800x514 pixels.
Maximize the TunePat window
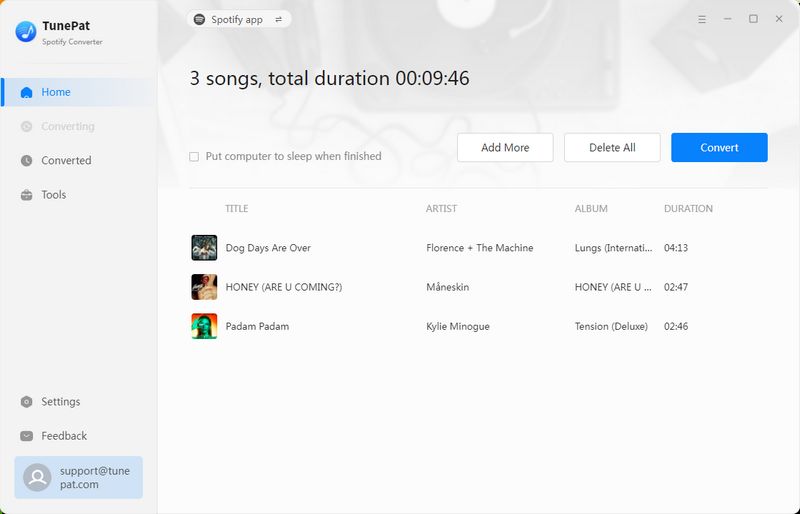[x=753, y=19]
